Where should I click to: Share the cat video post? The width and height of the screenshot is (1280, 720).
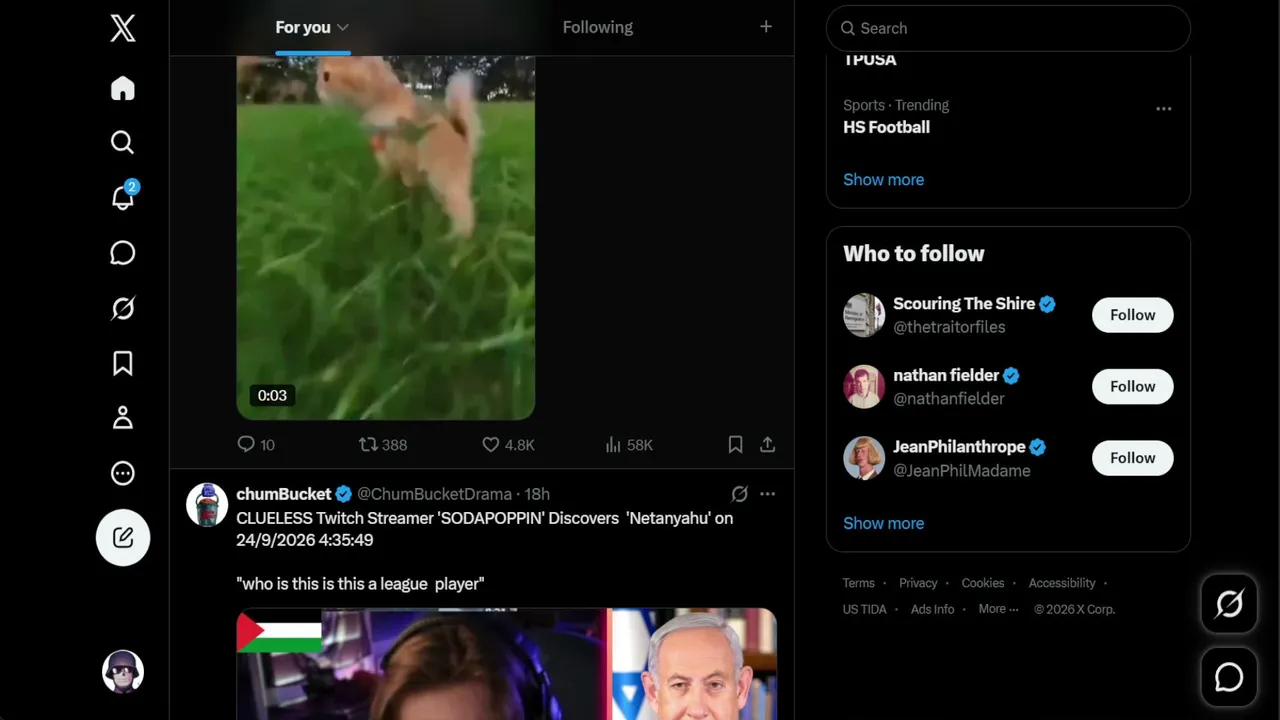(768, 444)
